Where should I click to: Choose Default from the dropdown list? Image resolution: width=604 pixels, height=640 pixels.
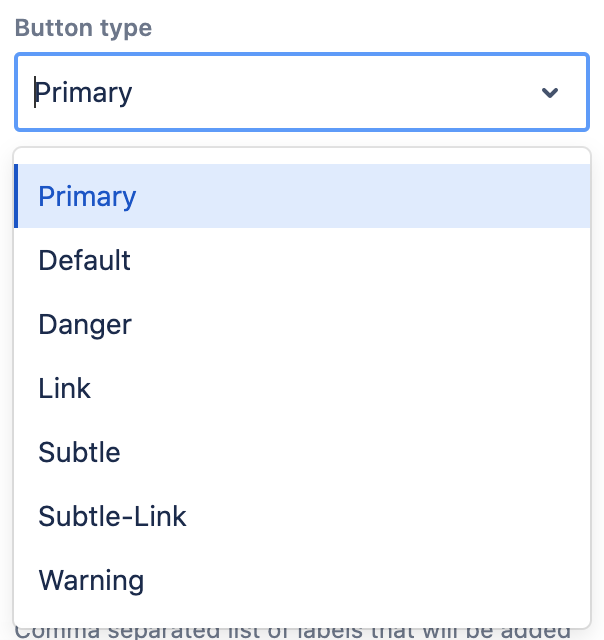(84, 260)
